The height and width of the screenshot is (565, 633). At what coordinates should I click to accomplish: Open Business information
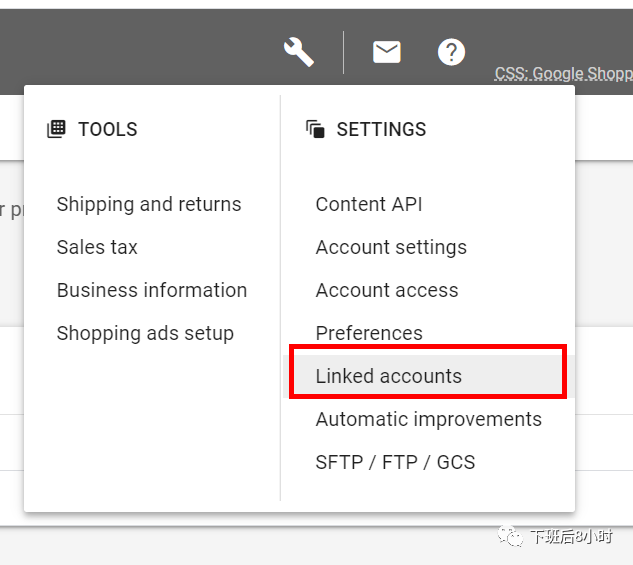pyautogui.click(x=152, y=290)
